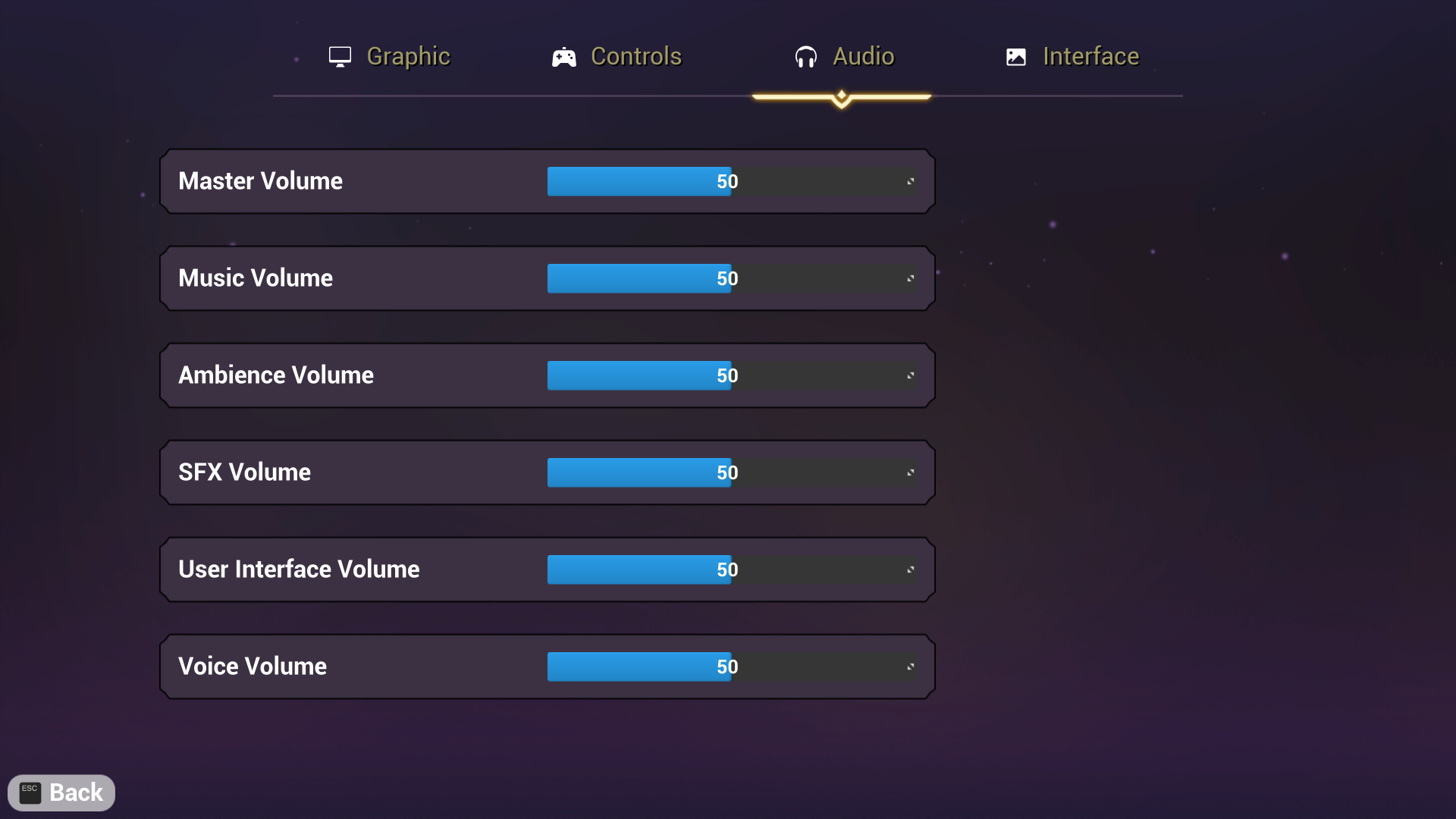
Task: Click the arrows icon on Master Volume slider
Action: click(x=910, y=182)
